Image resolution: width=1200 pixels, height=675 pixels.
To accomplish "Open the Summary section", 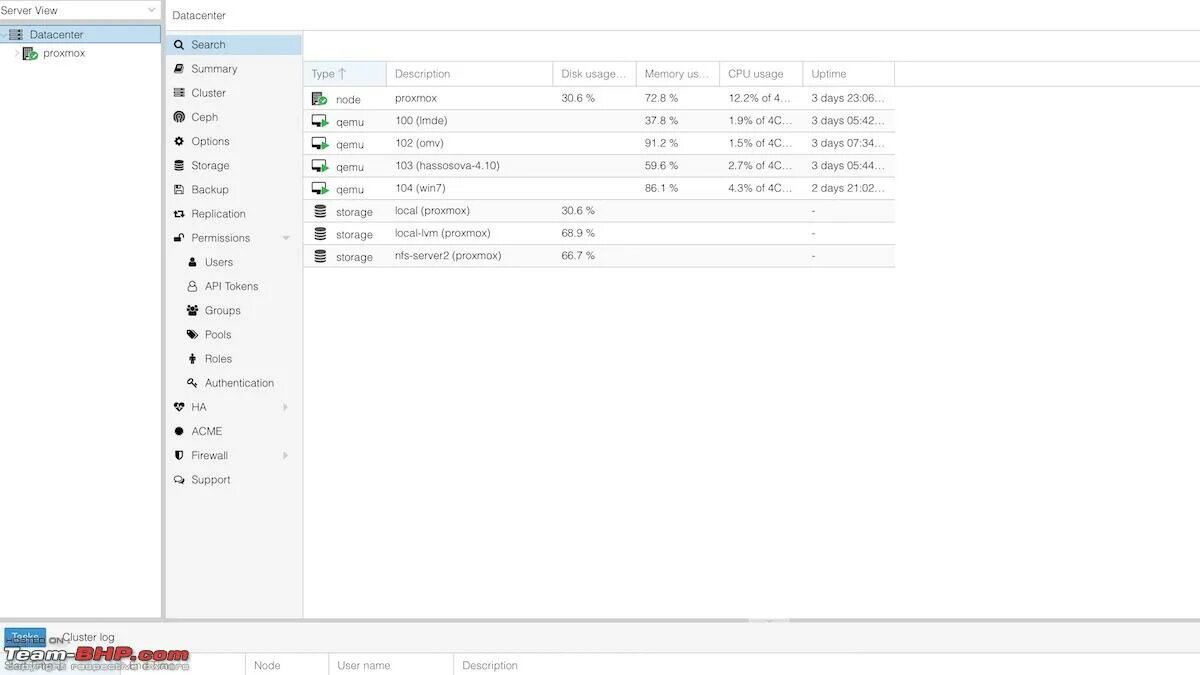I will point(233,69).
